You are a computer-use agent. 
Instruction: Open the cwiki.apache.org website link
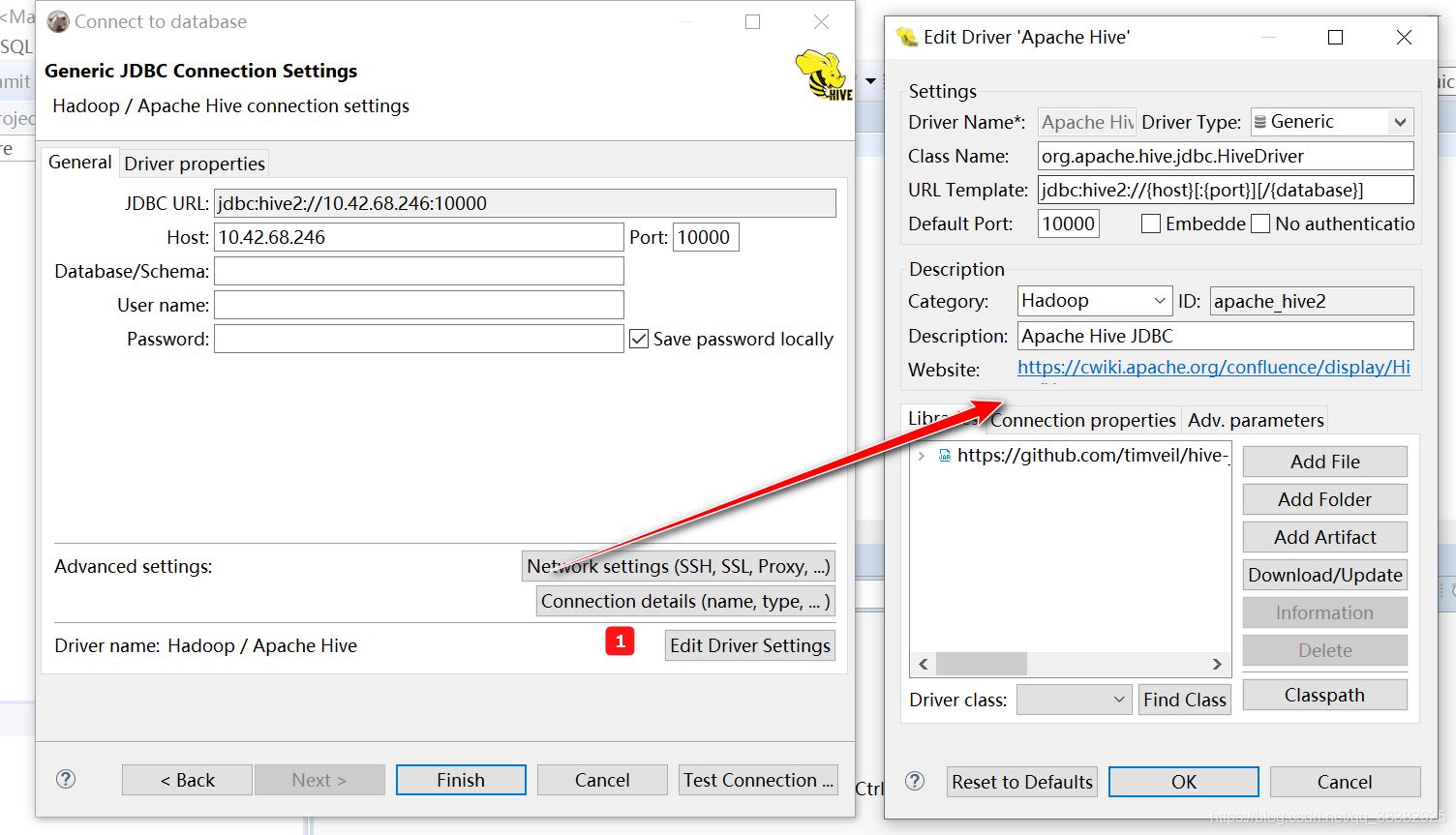coord(1213,368)
